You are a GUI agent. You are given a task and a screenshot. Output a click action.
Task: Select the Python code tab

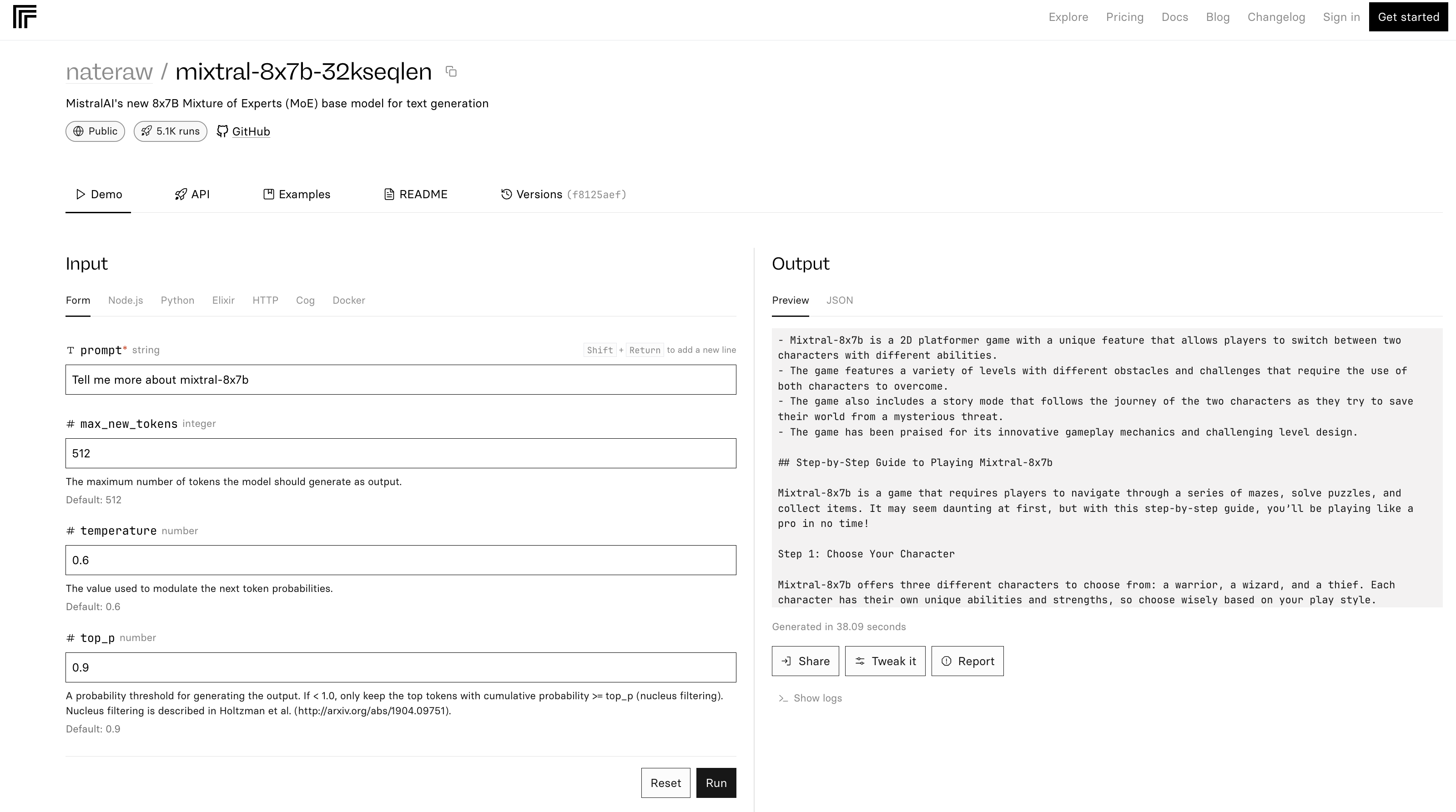click(177, 300)
